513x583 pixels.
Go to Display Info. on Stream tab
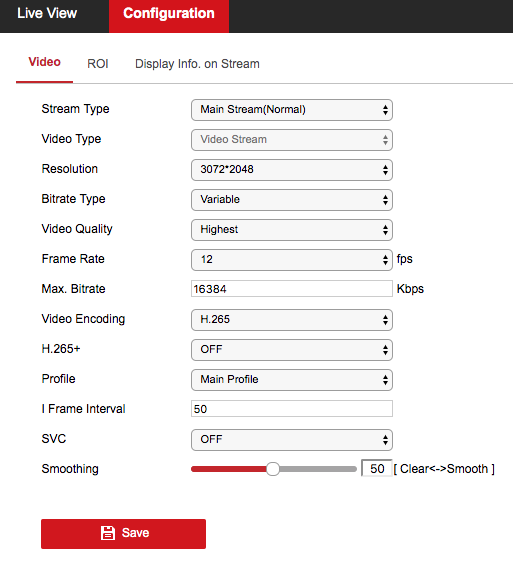click(197, 64)
